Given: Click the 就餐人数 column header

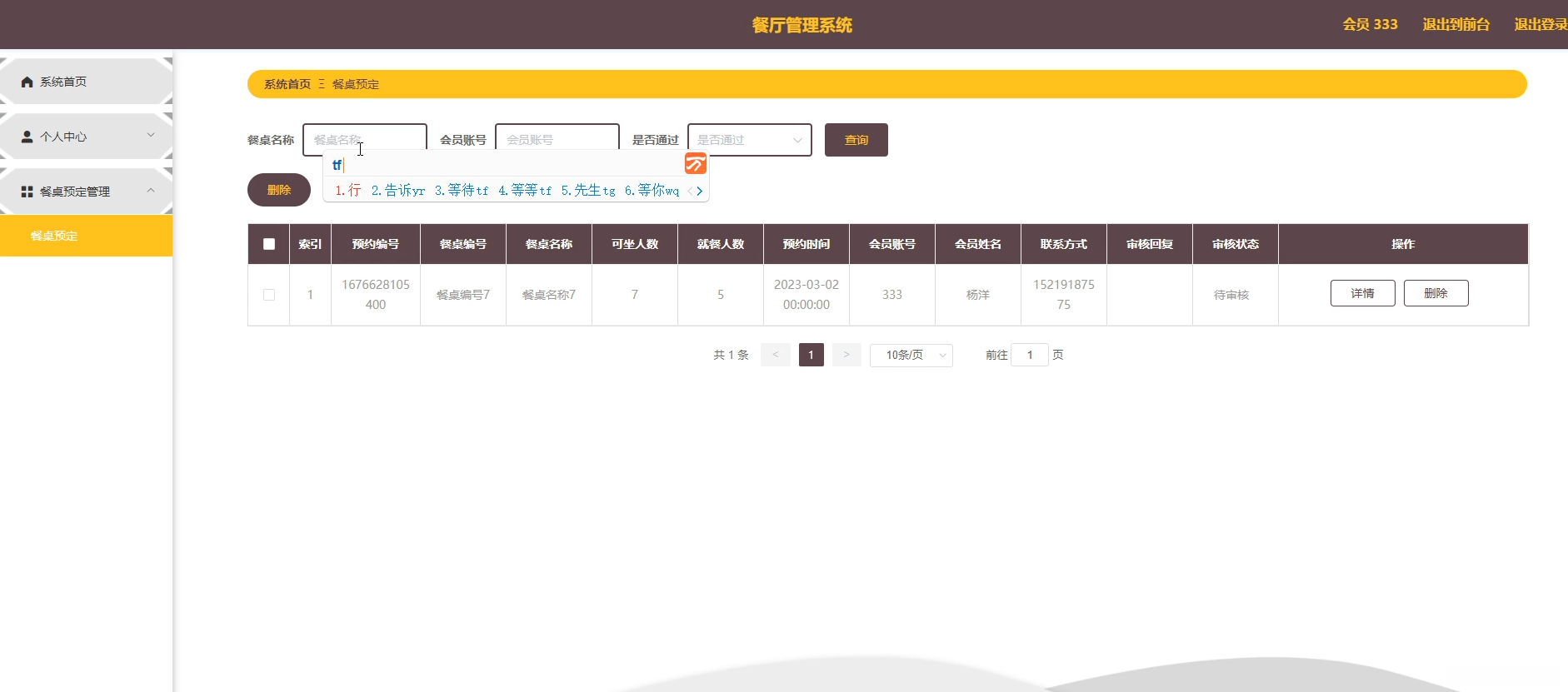Looking at the screenshot, I should [721, 244].
